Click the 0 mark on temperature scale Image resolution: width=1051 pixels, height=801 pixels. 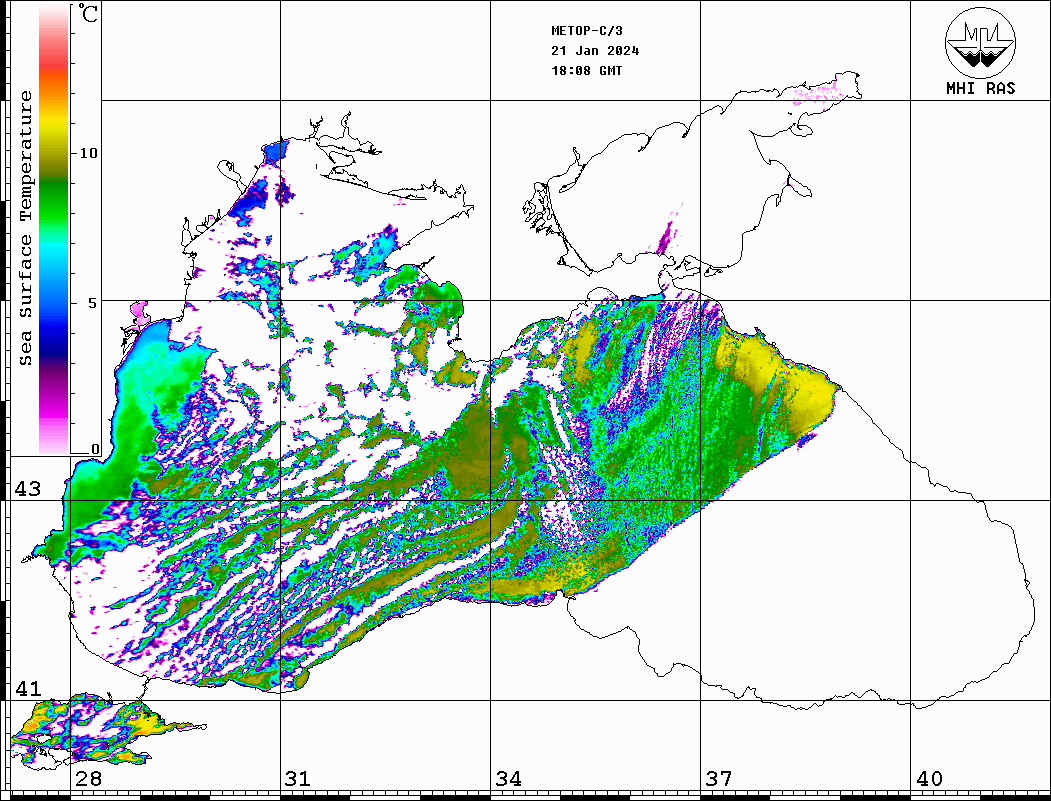[95, 449]
